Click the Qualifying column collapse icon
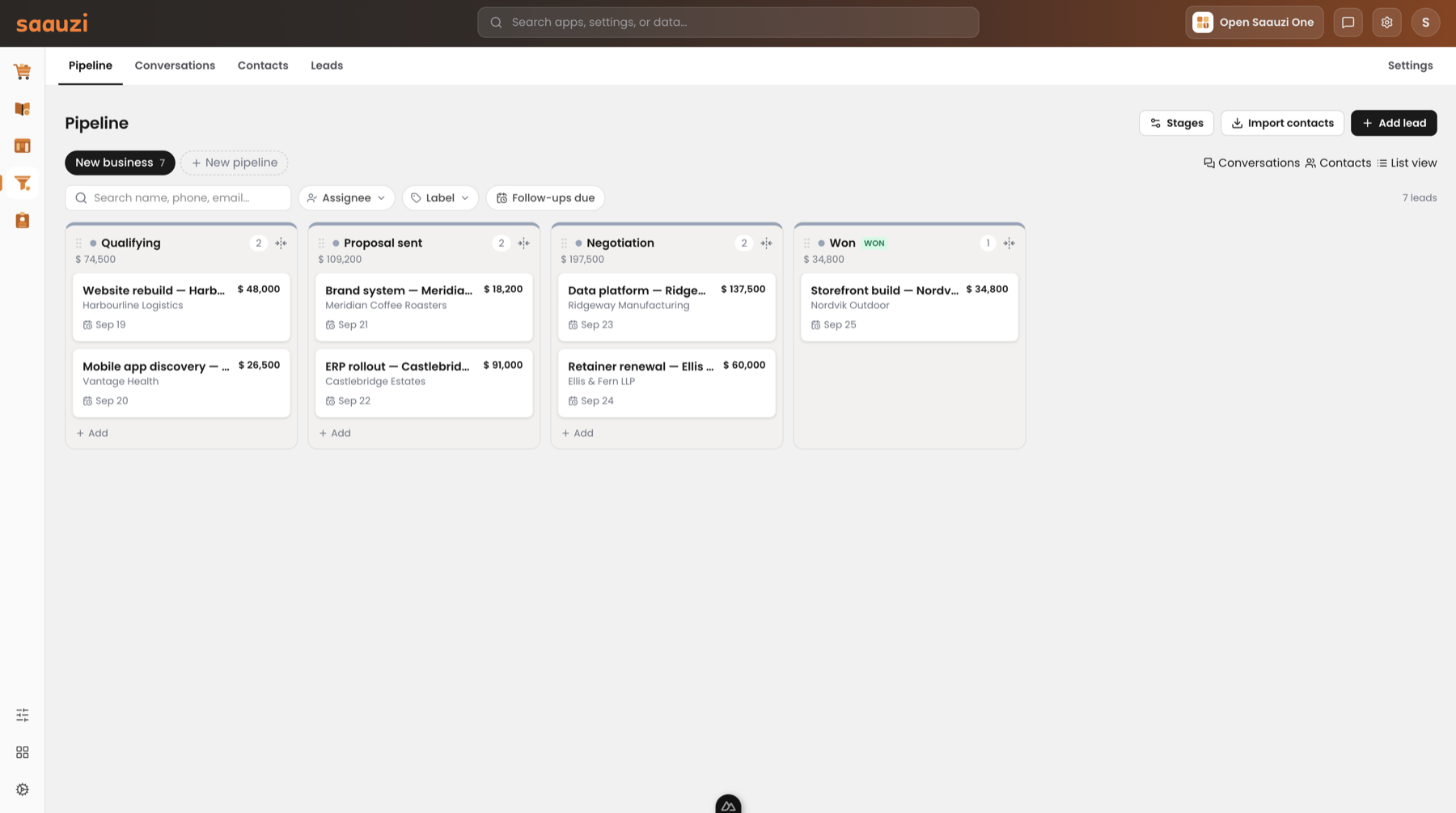Image resolution: width=1456 pixels, height=813 pixels. pyautogui.click(x=281, y=243)
